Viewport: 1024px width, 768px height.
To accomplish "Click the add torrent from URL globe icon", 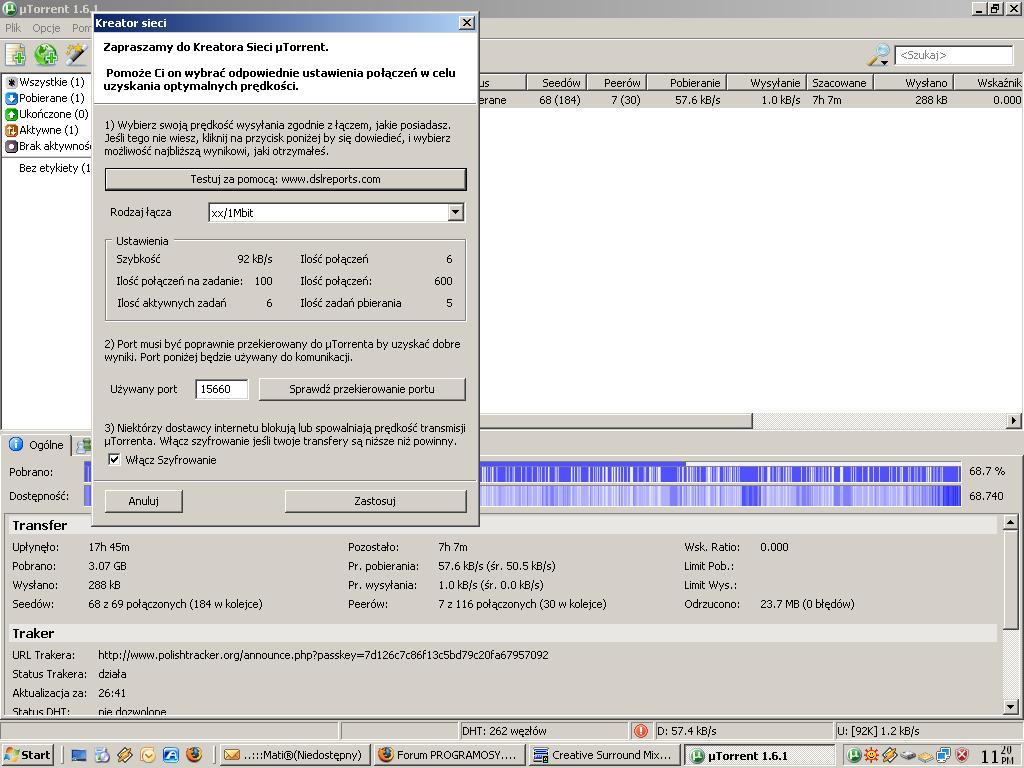I will pyautogui.click(x=46, y=55).
